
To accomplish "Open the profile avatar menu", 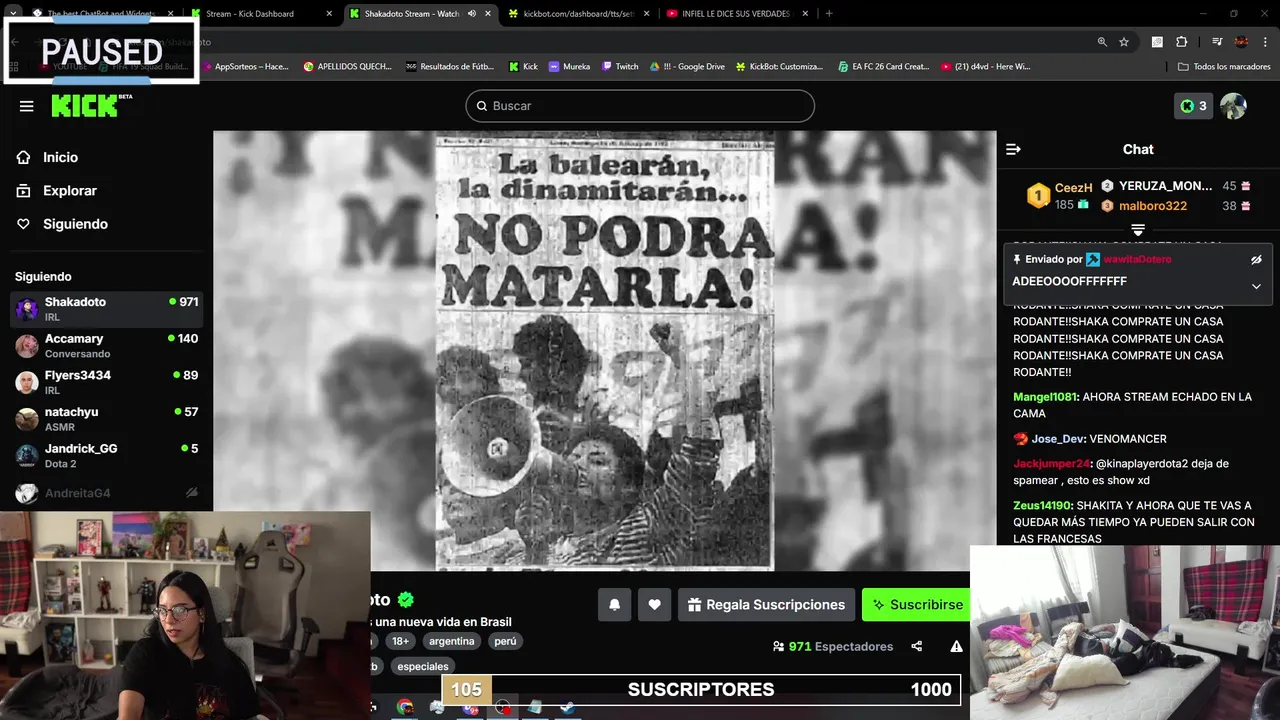I will (1234, 106).
